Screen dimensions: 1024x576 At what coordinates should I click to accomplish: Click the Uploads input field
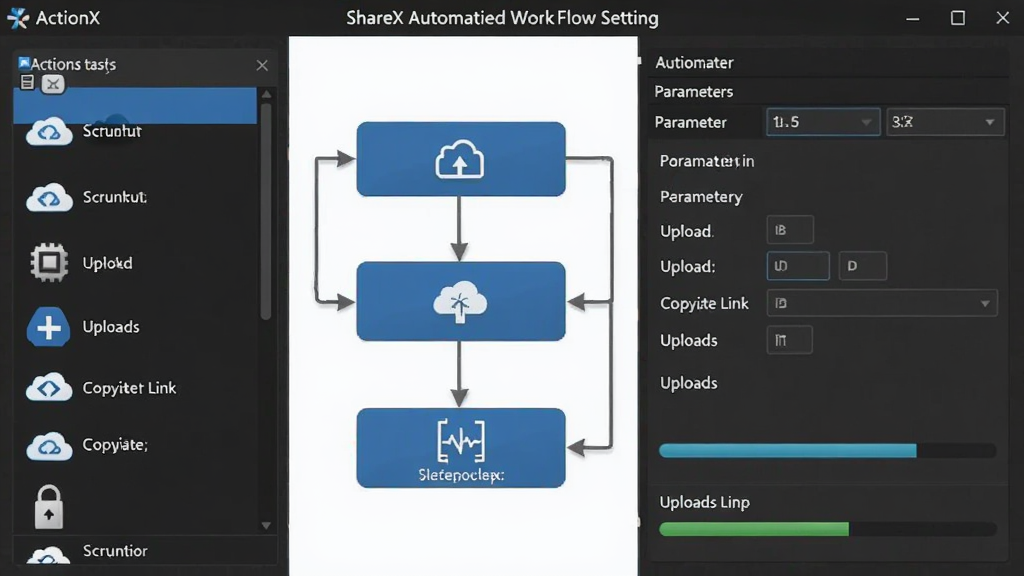pos(790,340)
